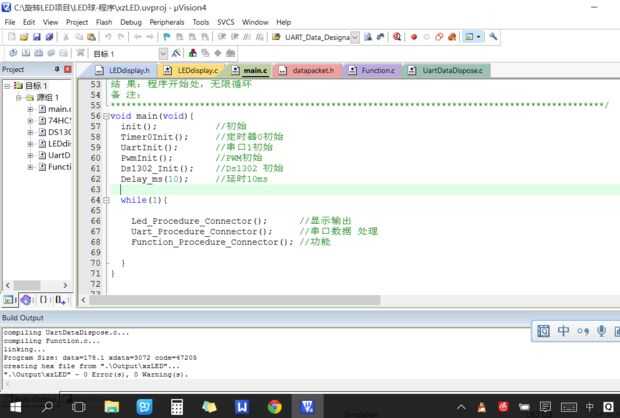Screen dimensions: 620x418
Task: Collapse the void main function fold
Action: (x=106, y=116)
